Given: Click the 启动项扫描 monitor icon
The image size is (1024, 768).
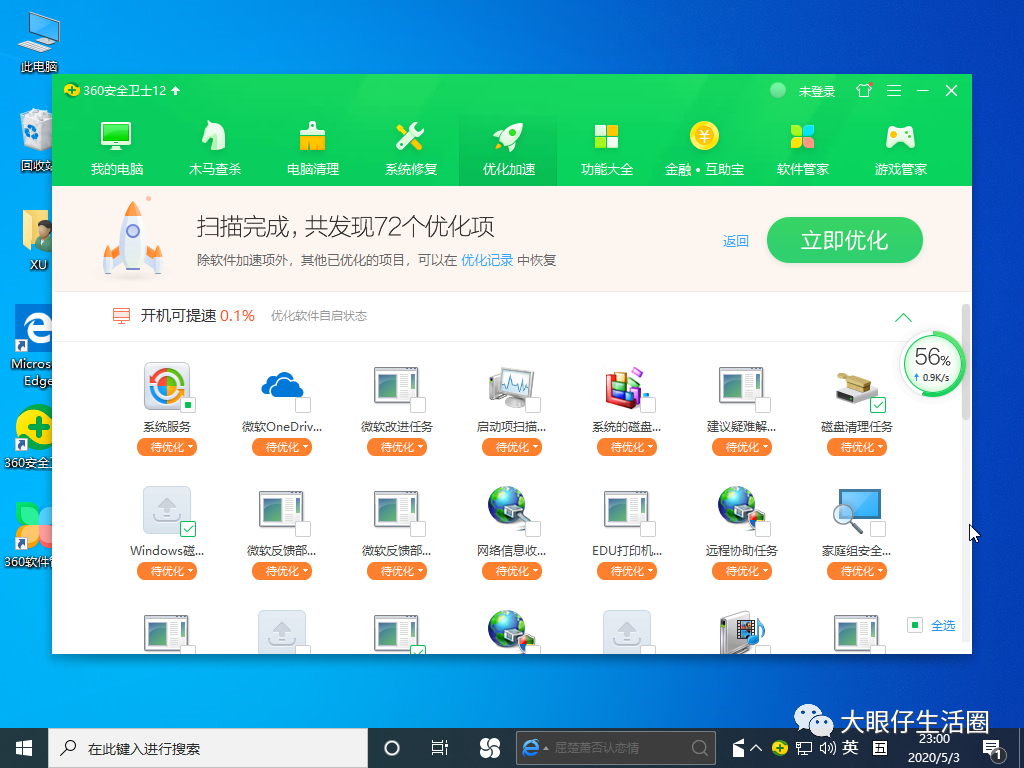Looking at the screenshot, I should (x=512, y=387).
